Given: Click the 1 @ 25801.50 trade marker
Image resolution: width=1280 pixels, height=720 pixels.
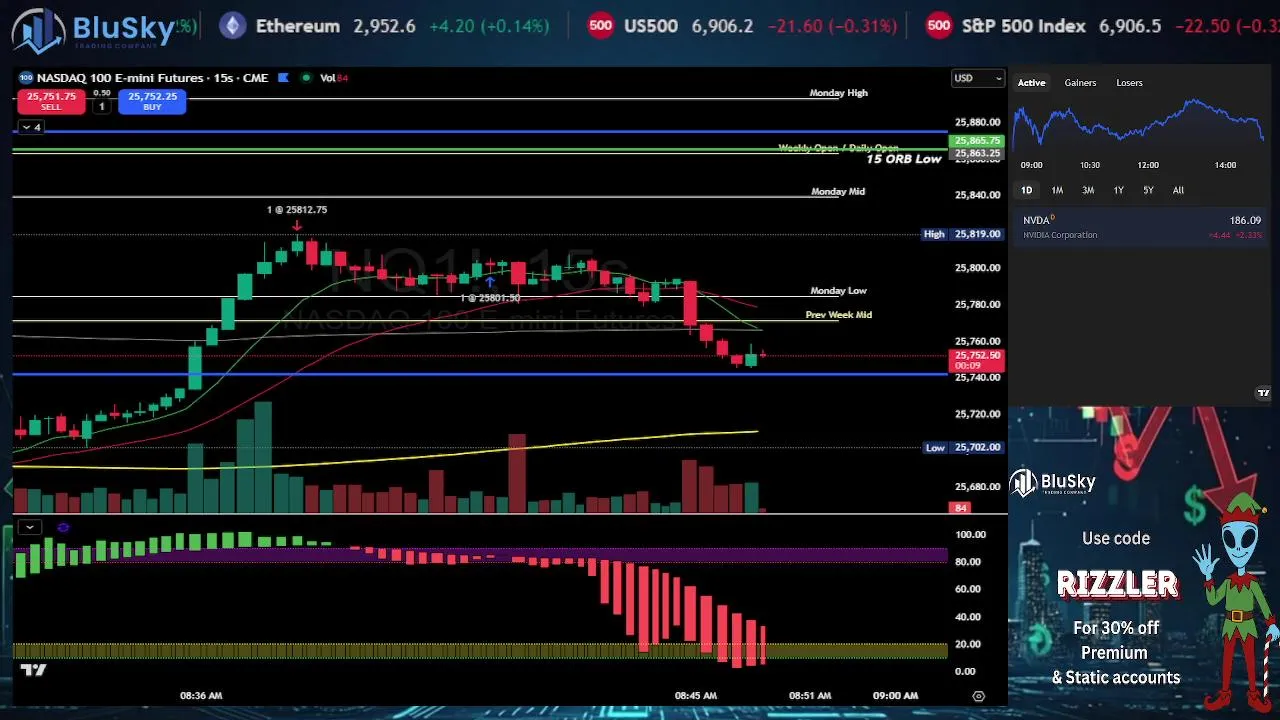Looking at the screenshot, I should click(490, 298).
